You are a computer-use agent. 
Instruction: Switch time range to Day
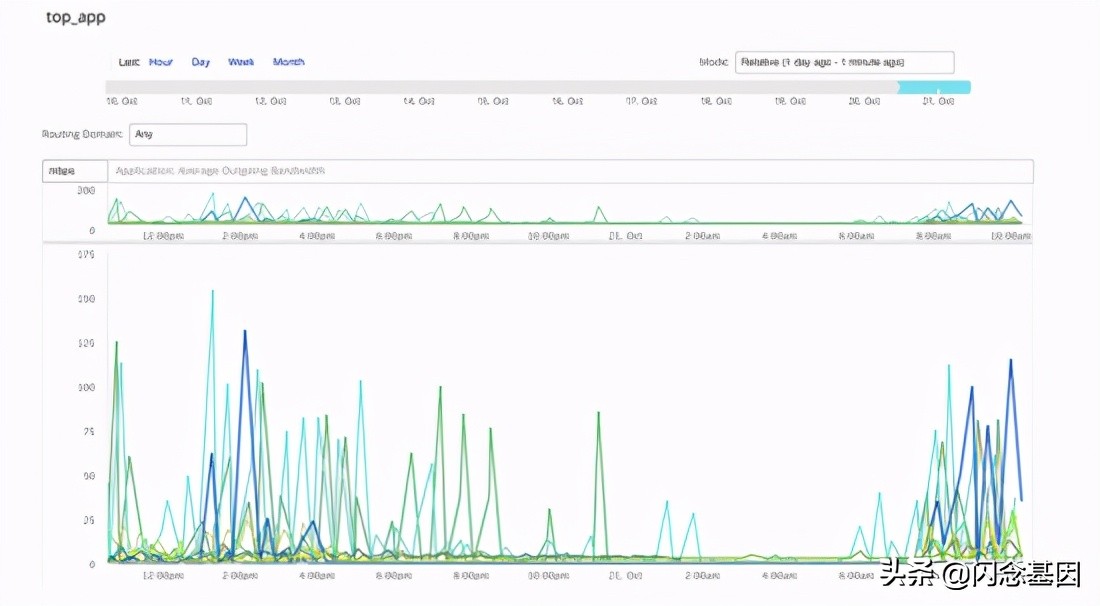point(201,62)
